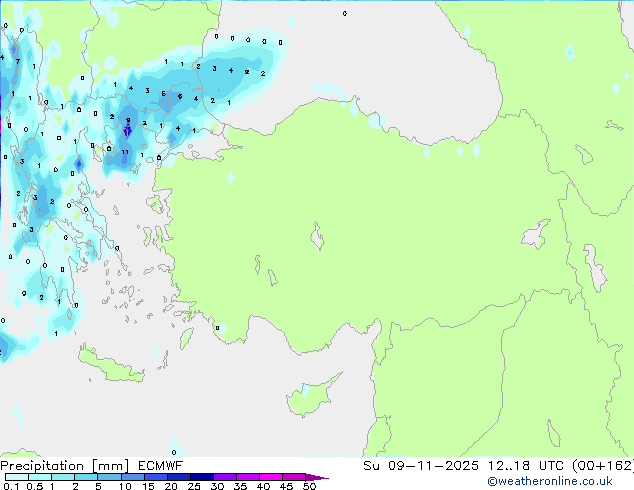Click the '30' legend scale label

click(x=217, y=486)
